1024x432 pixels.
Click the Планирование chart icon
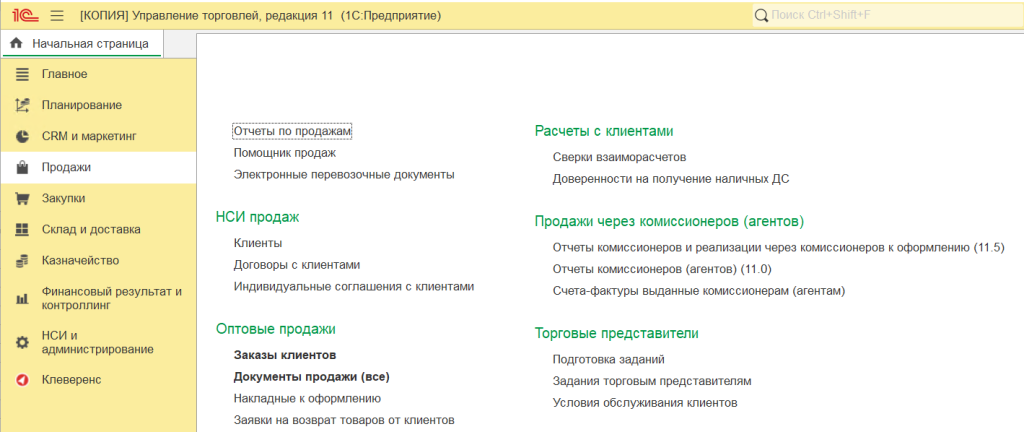pyautogui.click(x=22, y=105)
